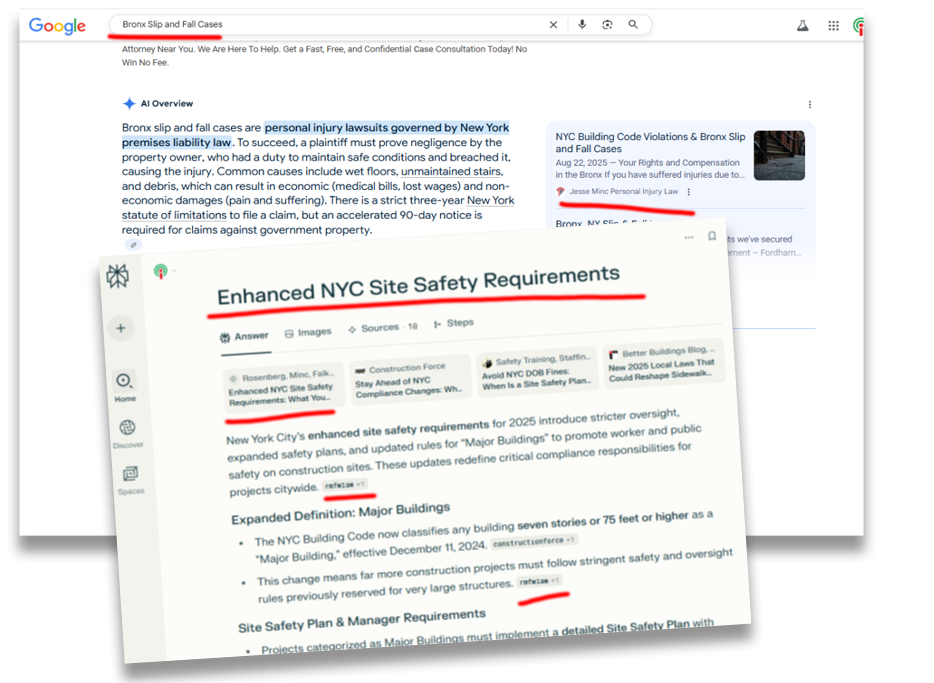Open the Perplexity thread ellipsis menu
Viewport: 934px width, 683px height.
(x=688, y=238)
